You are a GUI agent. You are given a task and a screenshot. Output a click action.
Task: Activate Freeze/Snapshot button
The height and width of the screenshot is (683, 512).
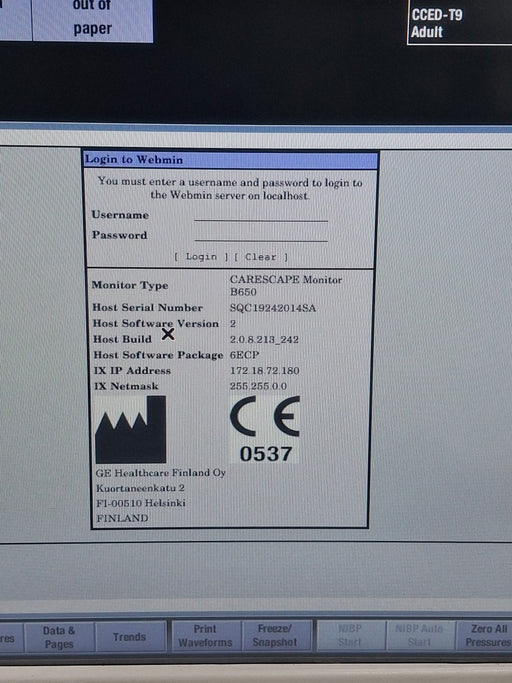(x=275, y=635)
